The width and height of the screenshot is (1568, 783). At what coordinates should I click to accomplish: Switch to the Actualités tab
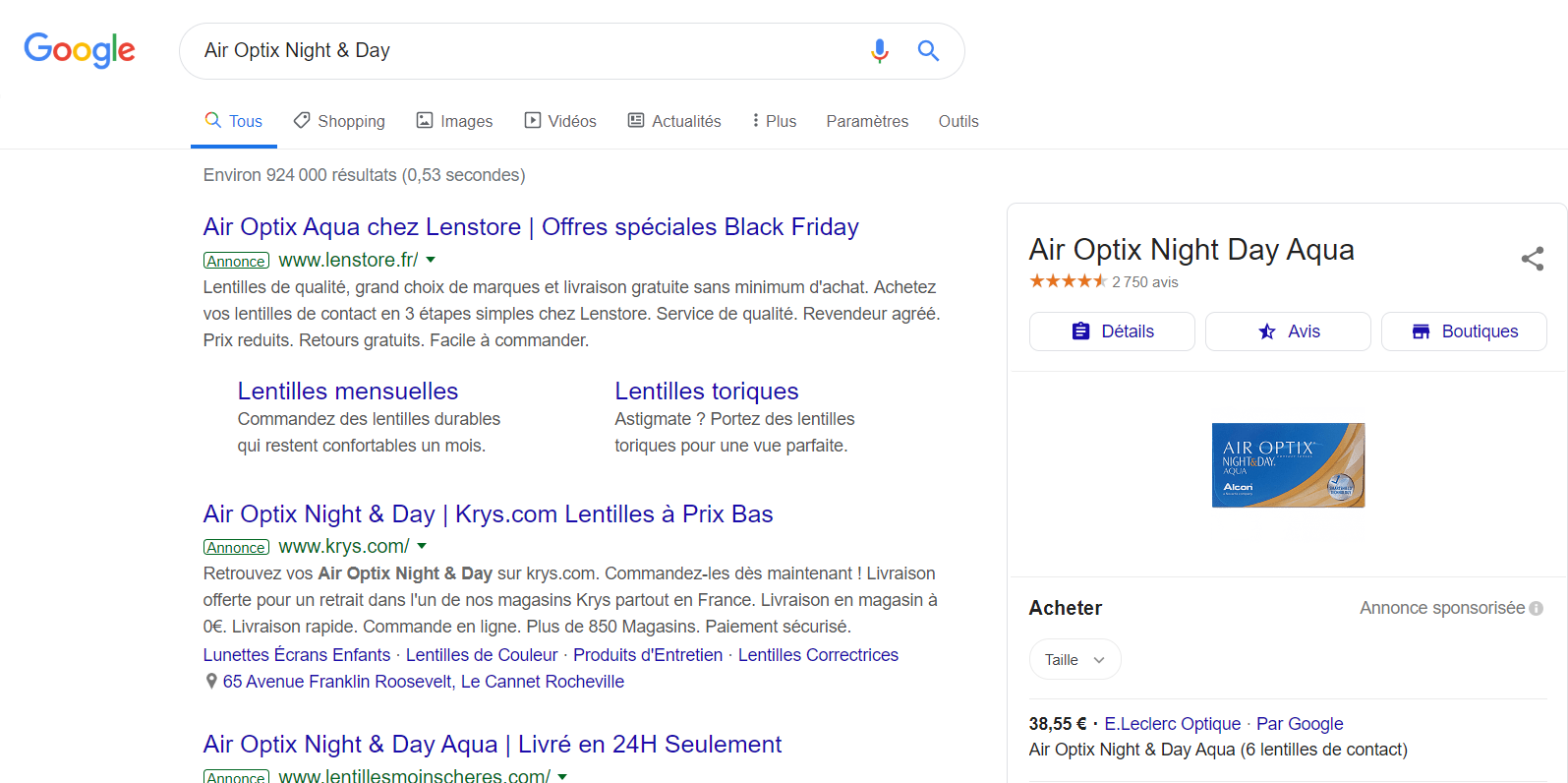pyautogui.click(x=674, y=121)
